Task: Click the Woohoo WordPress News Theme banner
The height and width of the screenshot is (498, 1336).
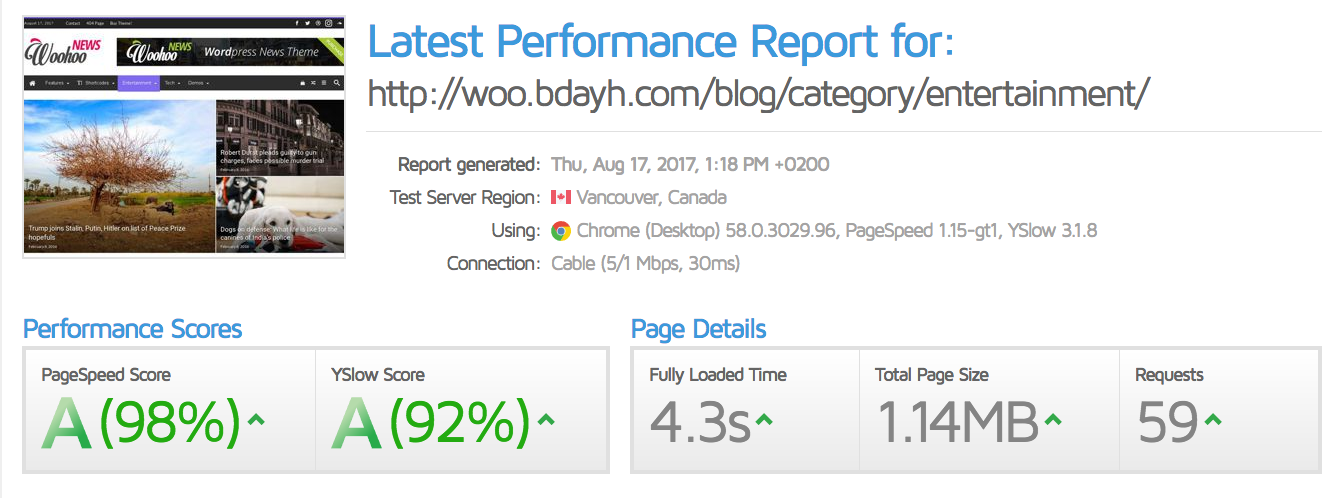Action: pos(230,52)
